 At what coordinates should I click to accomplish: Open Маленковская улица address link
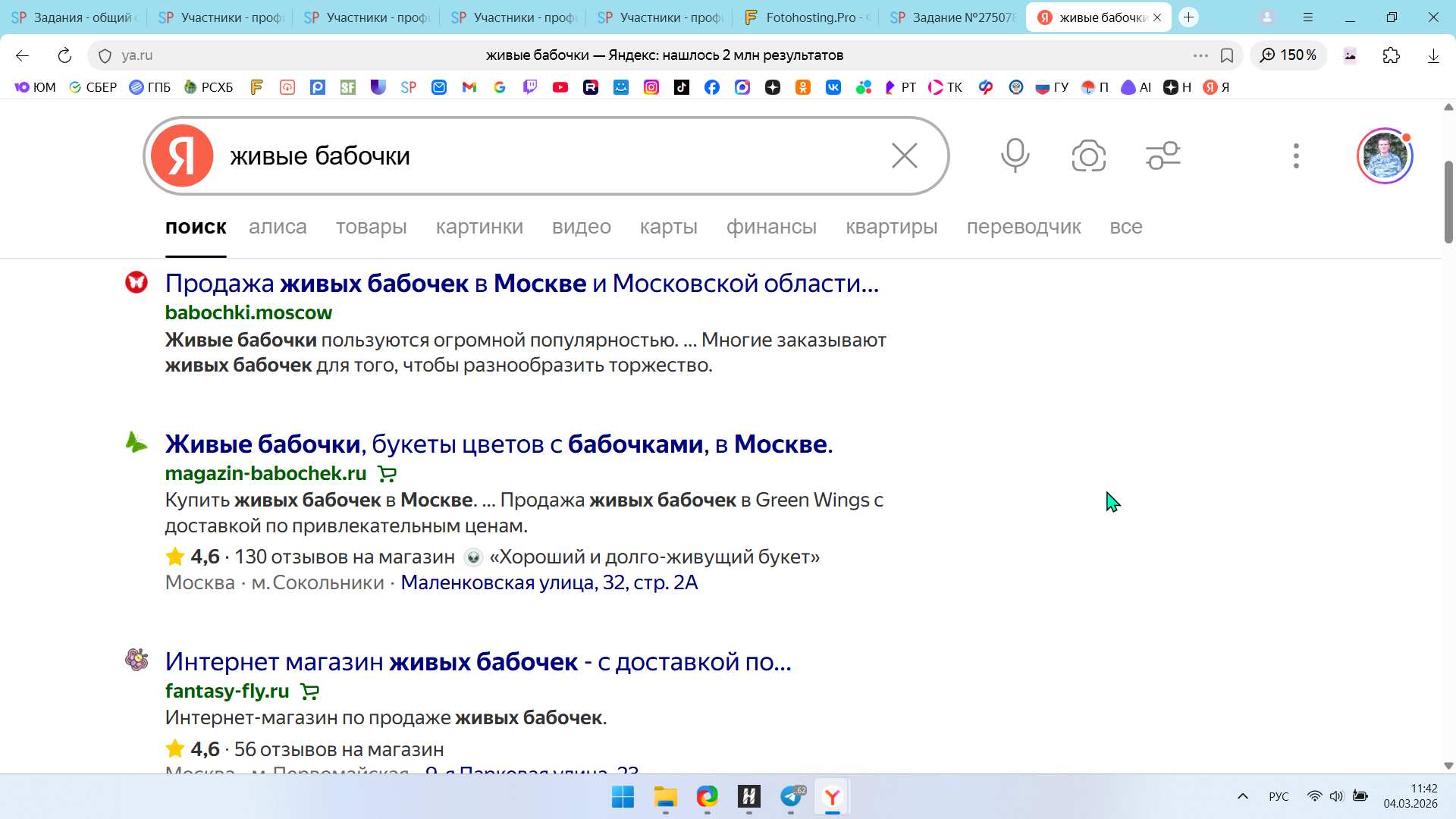pyautogui.click(x=549, y=582)
